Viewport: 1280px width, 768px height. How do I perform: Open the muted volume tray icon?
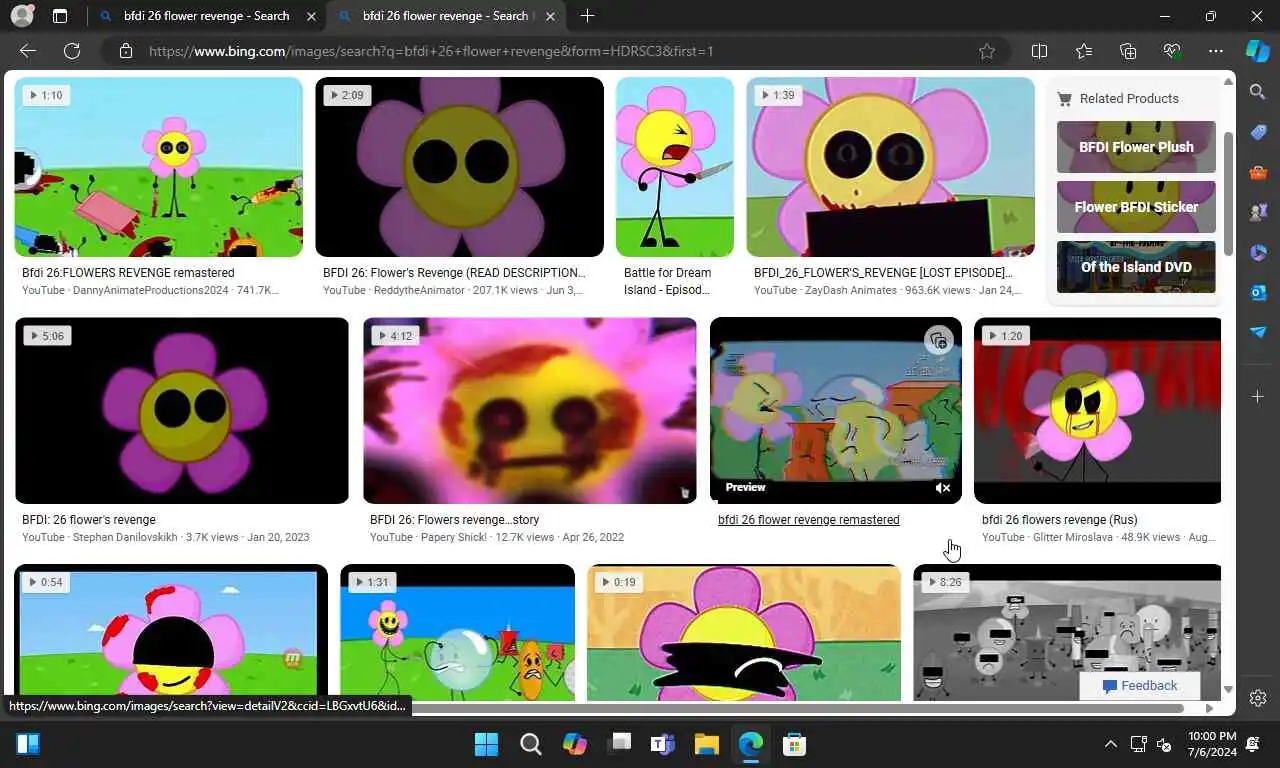click(x=1164, y=744)
